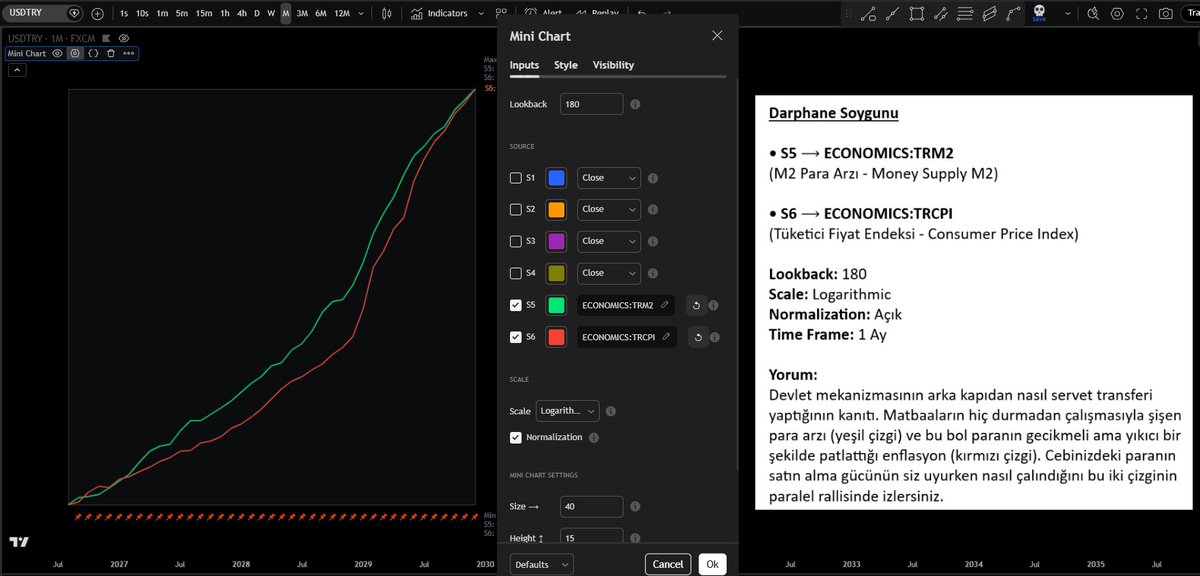Image resolution: width=1200 pixels, height=576 pixels.
Task: Remove Mini Chart with the trash icon
Action: coord(110,53)
